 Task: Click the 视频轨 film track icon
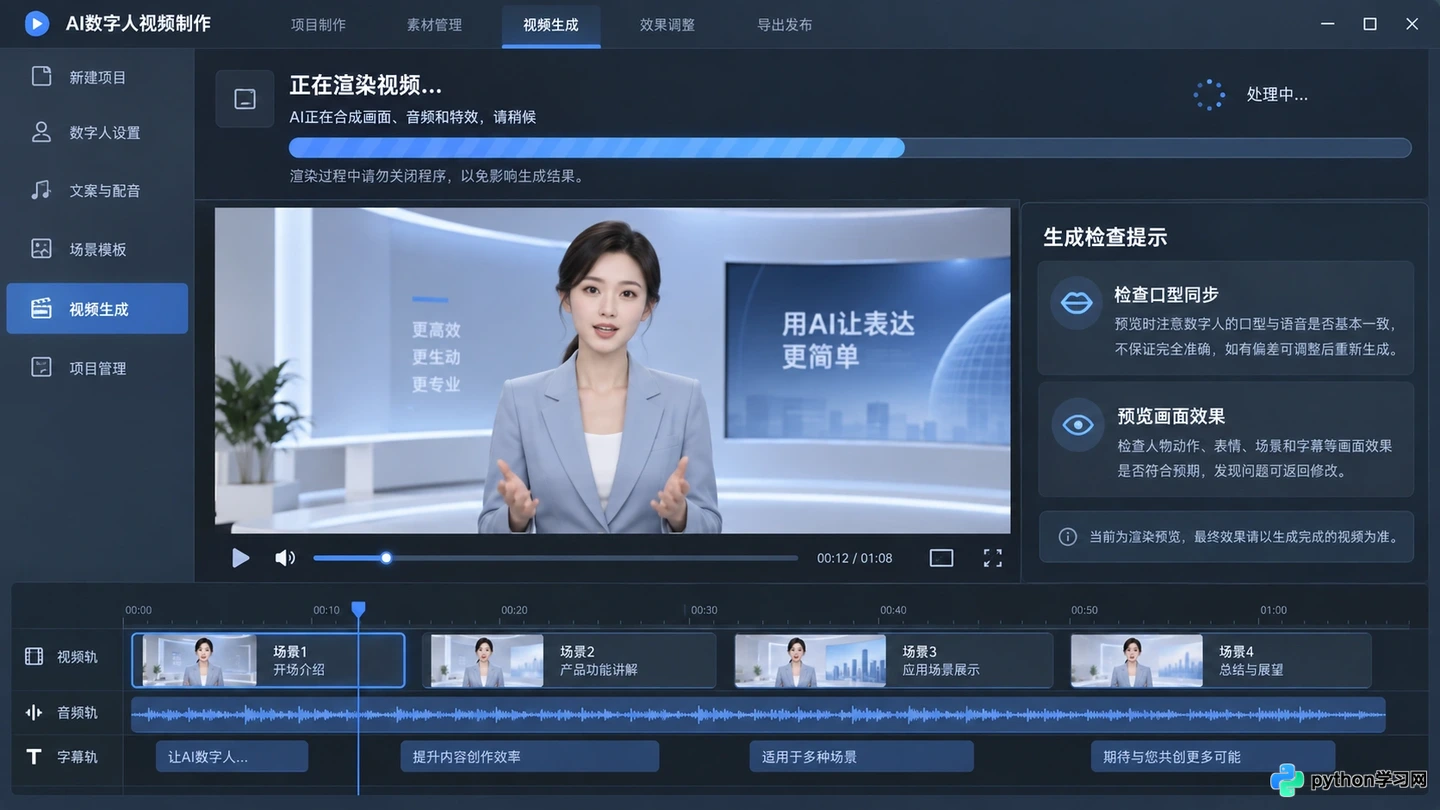click(34, 656)
